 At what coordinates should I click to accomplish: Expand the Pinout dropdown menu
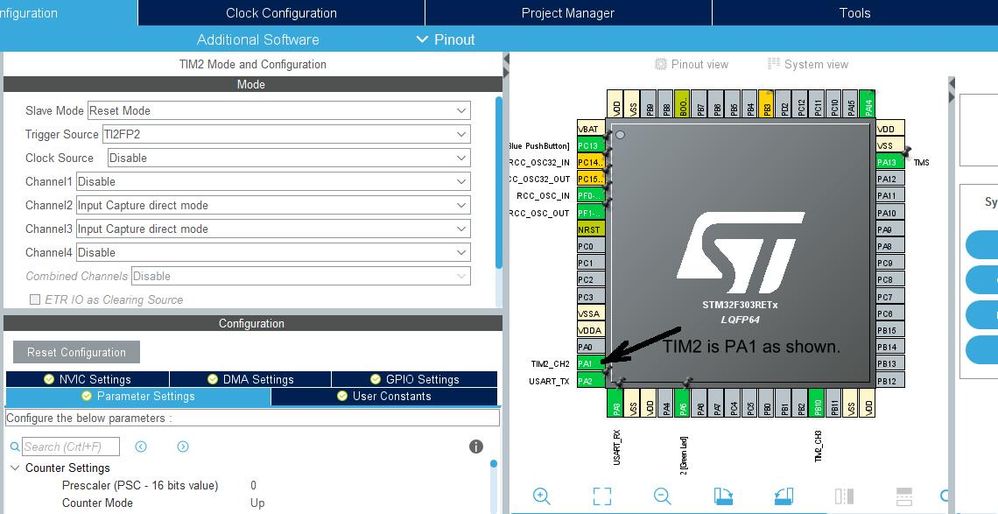click(446, 39)
